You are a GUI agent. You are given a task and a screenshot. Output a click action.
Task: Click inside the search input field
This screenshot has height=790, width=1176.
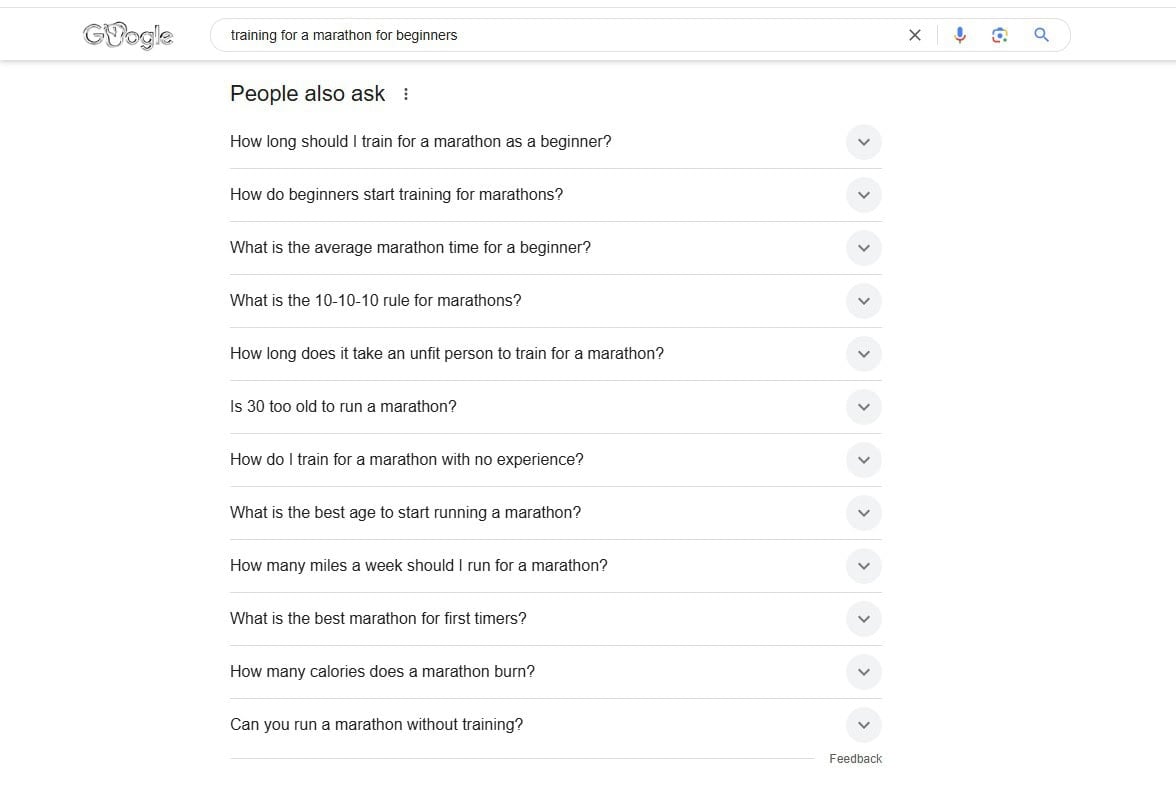tap(560, 34)
